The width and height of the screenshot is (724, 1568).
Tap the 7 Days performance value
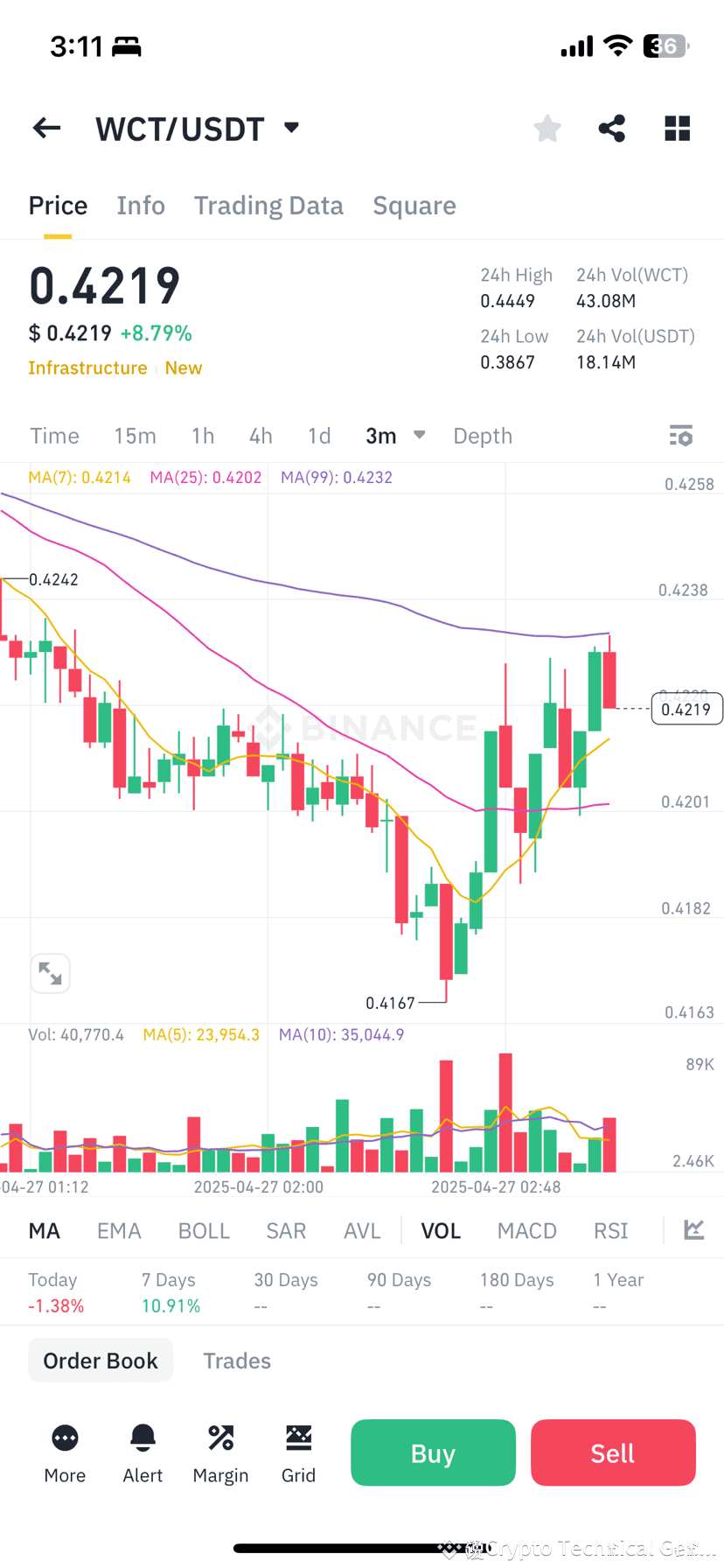[x=171, y=1305]
